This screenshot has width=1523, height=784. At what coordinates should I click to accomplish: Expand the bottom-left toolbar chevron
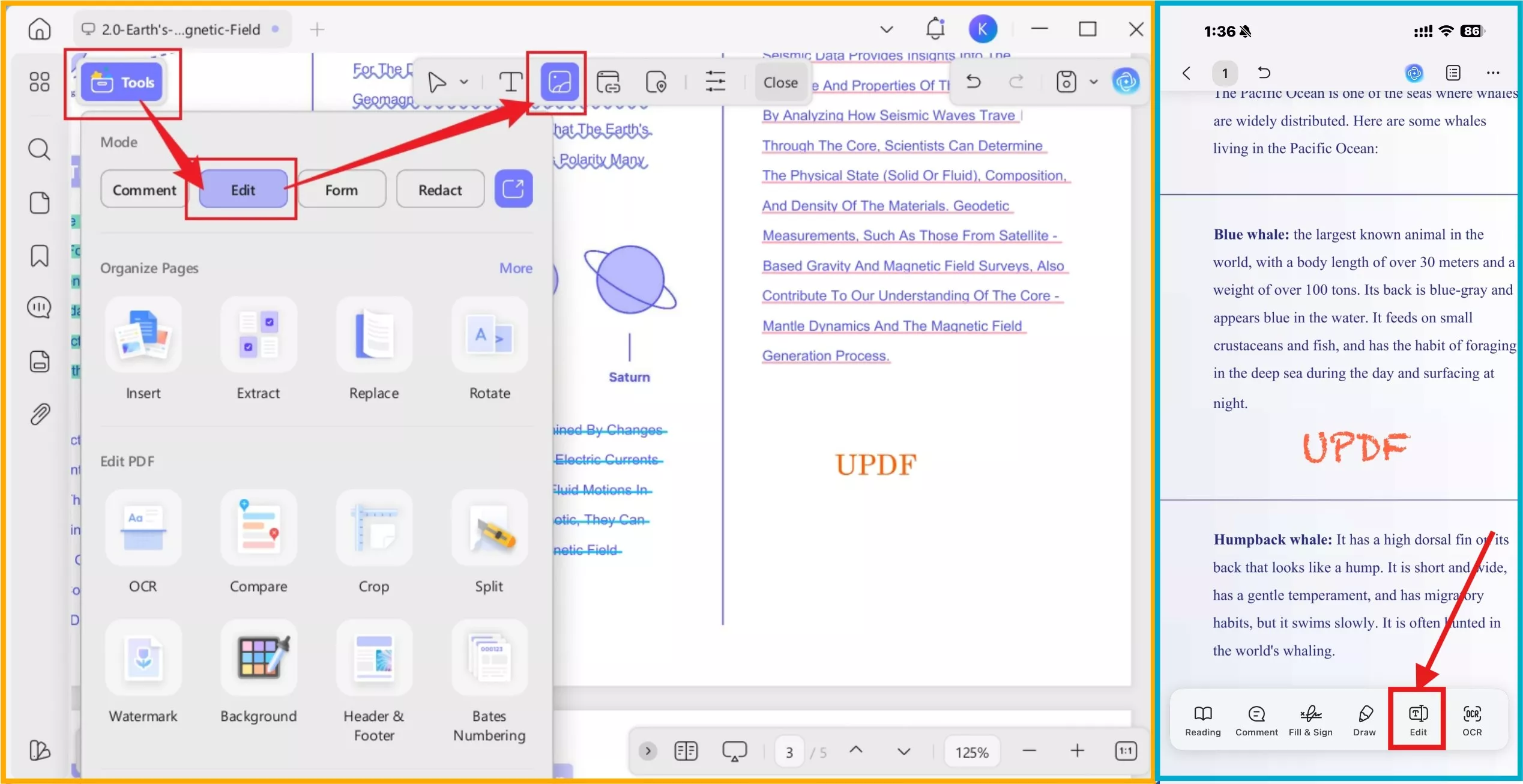click(647, 751)
